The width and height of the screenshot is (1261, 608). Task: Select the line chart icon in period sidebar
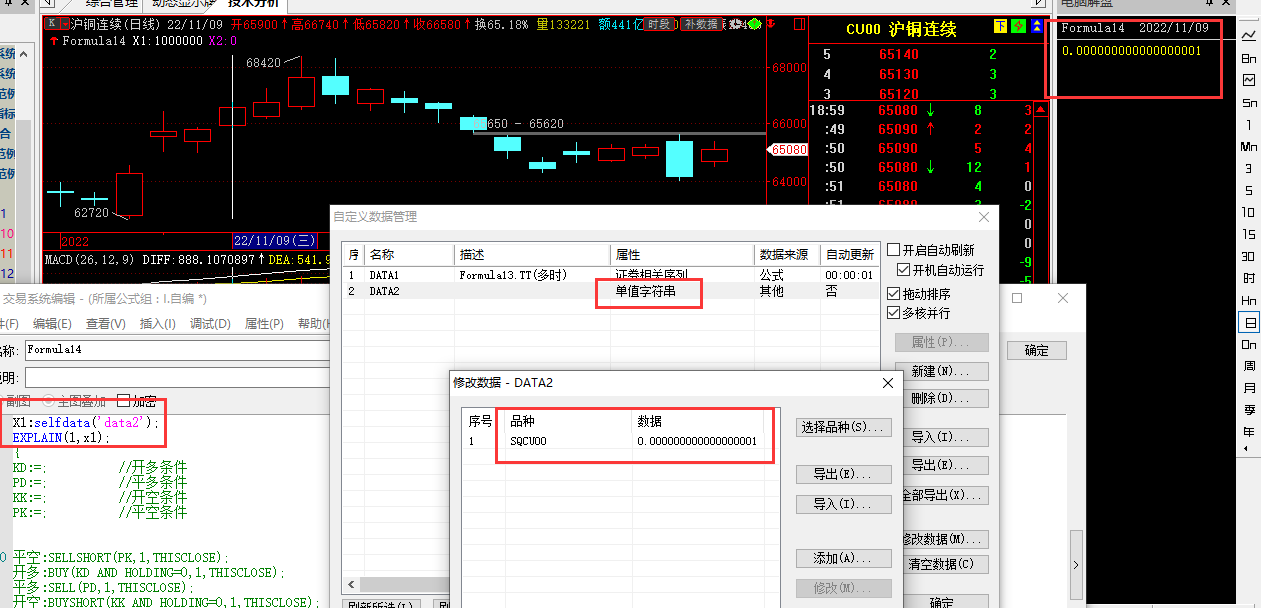[x=1249, y=35]
